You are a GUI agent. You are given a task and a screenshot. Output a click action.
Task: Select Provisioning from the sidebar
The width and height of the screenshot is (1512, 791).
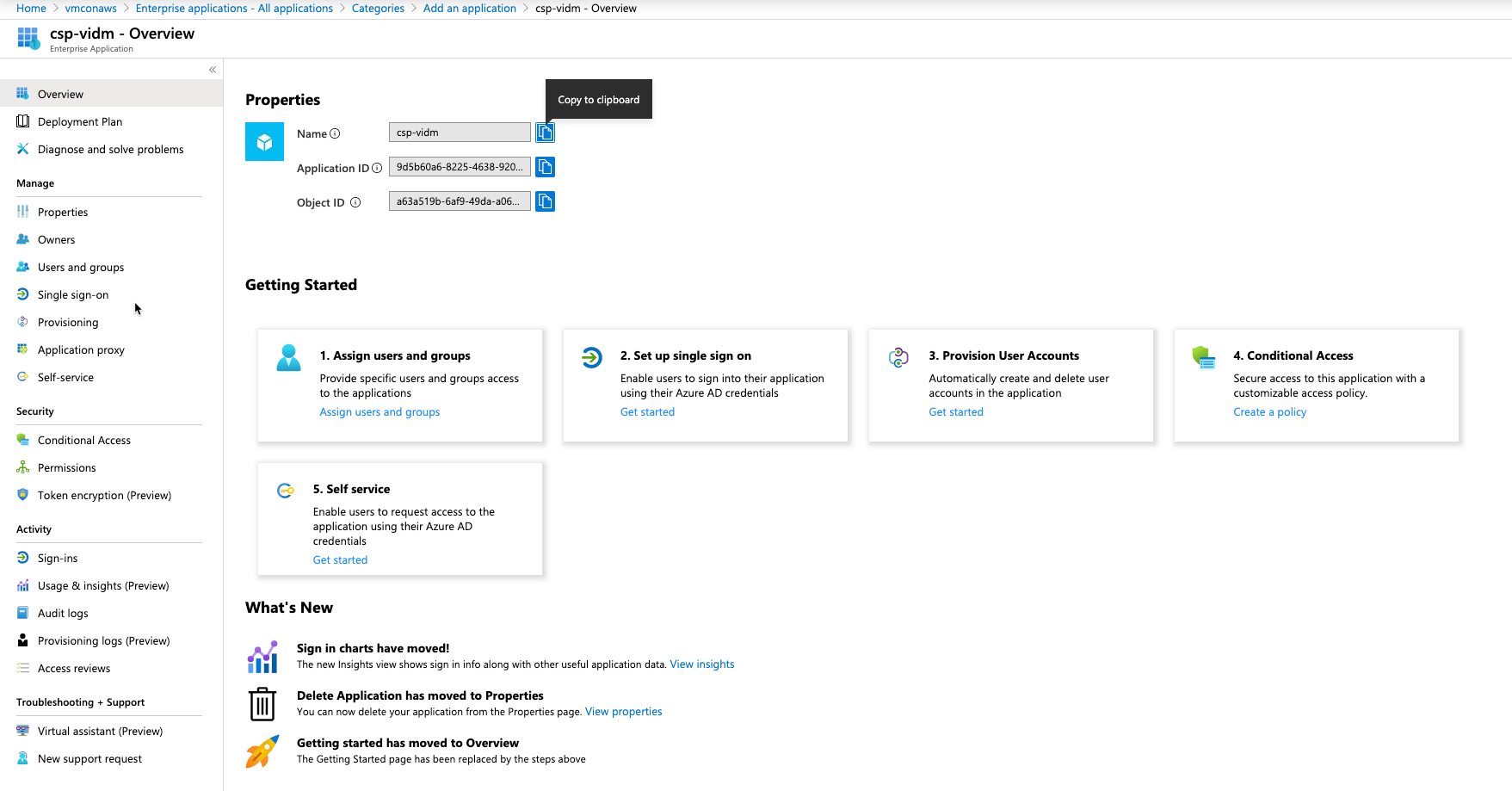point(68,322)
